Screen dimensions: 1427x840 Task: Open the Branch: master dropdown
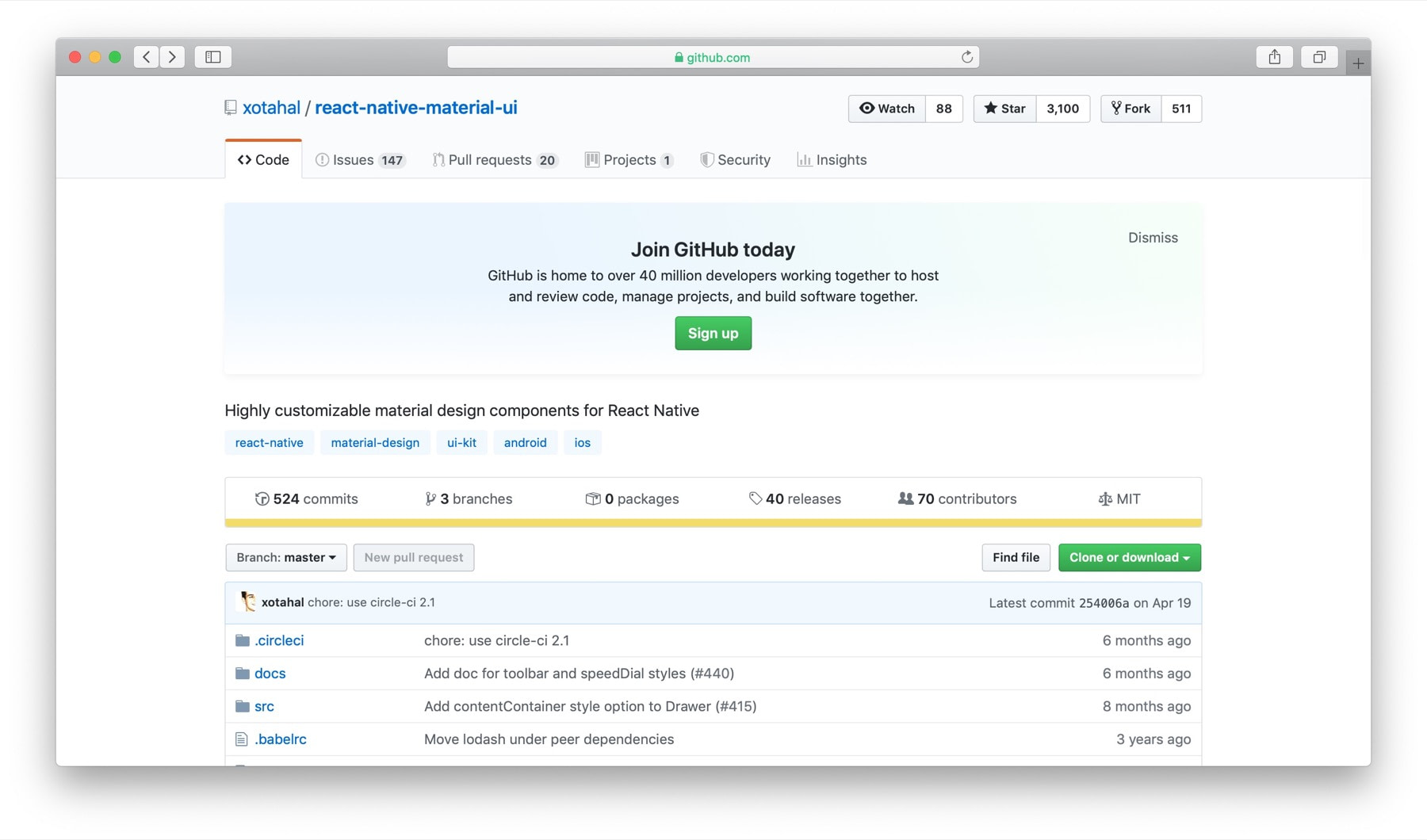click(286, 557)
